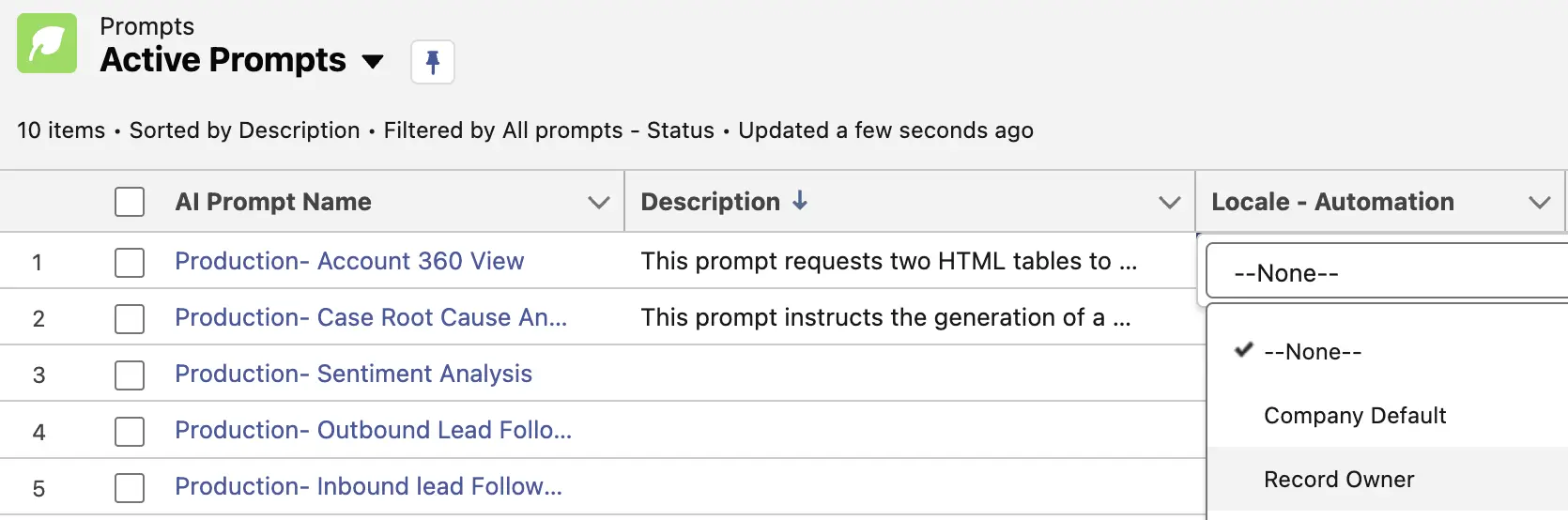The width and height of the screenshot is (1568, 520).
Task: Open the Locale - Automation column menu chevron
Action: pos(1539,202)
